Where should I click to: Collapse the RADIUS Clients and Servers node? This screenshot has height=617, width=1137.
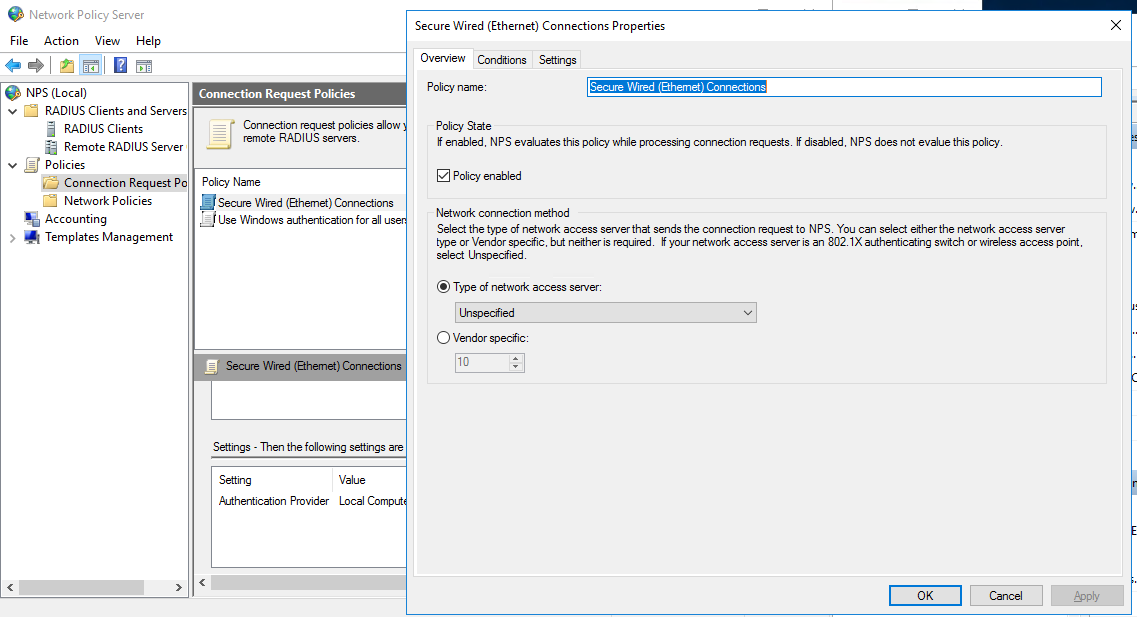12,111
